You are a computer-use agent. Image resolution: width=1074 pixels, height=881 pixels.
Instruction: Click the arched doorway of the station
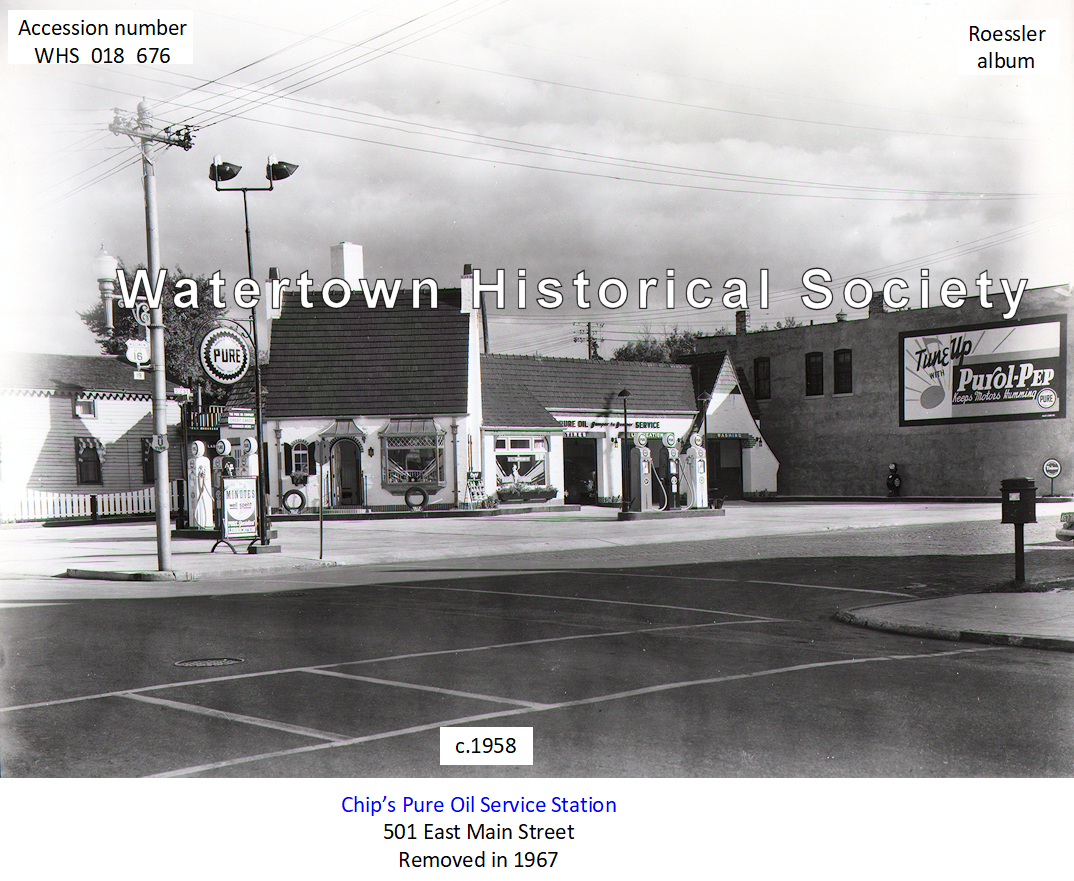[345, 471]
